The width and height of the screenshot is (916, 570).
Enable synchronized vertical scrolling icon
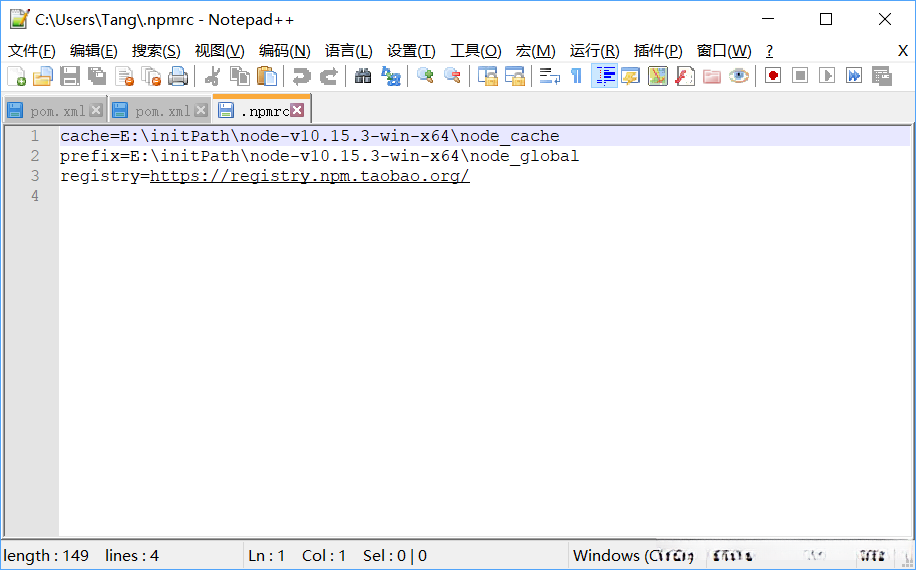[487, 76]
